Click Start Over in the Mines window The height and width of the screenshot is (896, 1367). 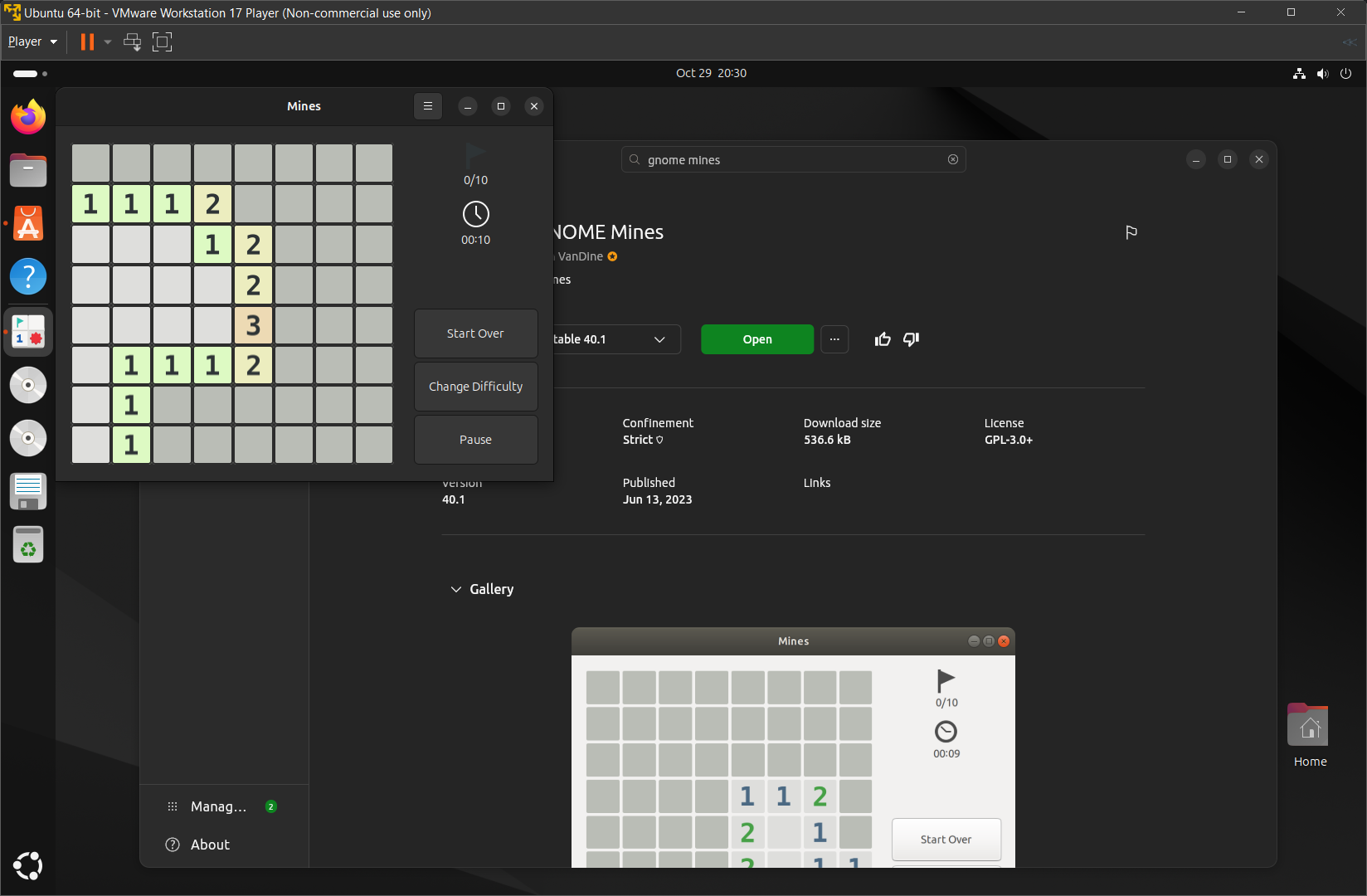point(475,334)
